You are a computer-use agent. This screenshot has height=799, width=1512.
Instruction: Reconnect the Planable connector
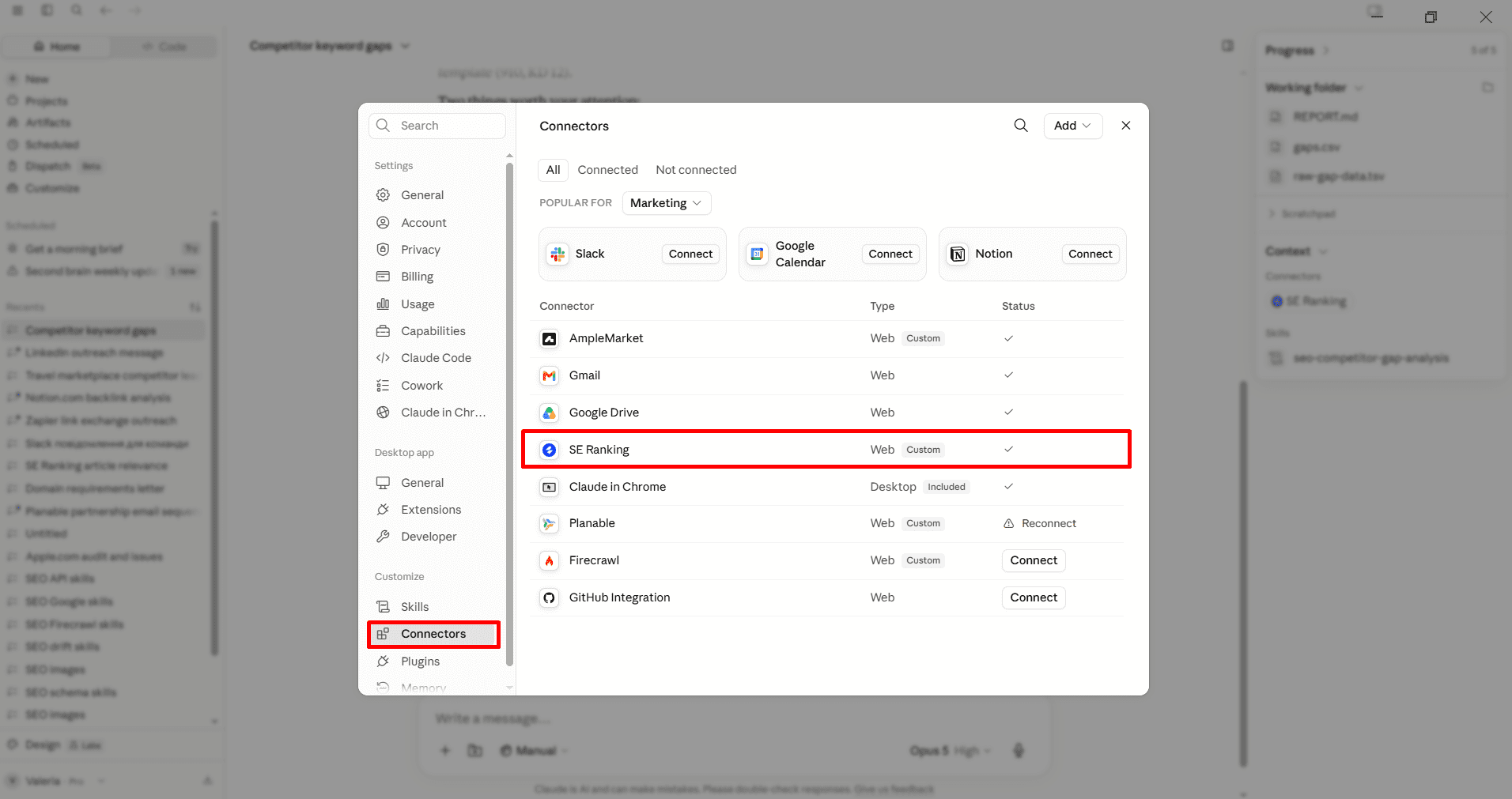[1040, 523]
